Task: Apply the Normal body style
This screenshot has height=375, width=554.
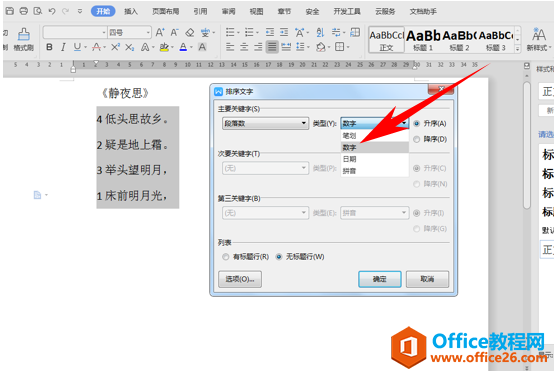Action: coord(387,40)
